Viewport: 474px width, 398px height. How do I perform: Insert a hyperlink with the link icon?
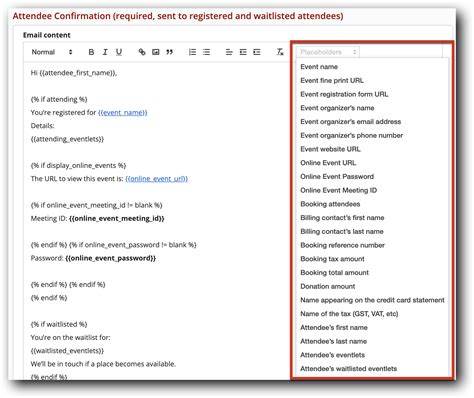coord(142,52)
